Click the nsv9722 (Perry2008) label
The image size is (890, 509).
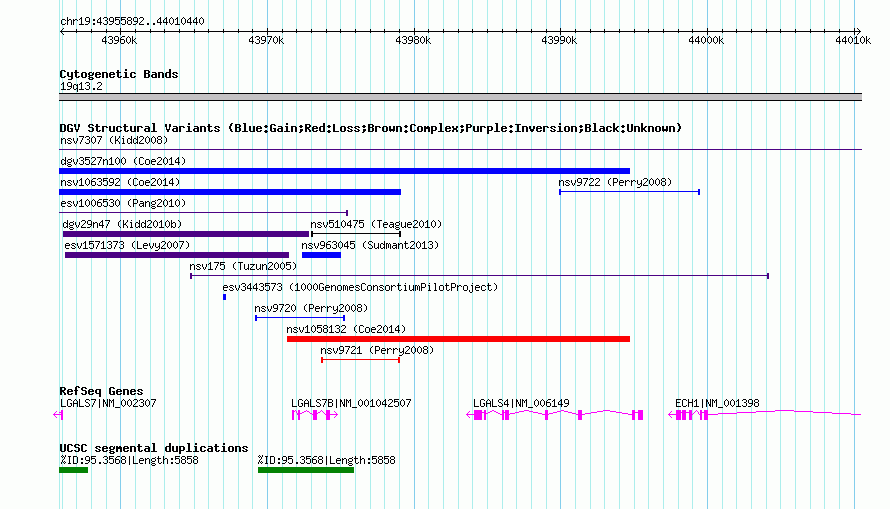click(615, 182)
